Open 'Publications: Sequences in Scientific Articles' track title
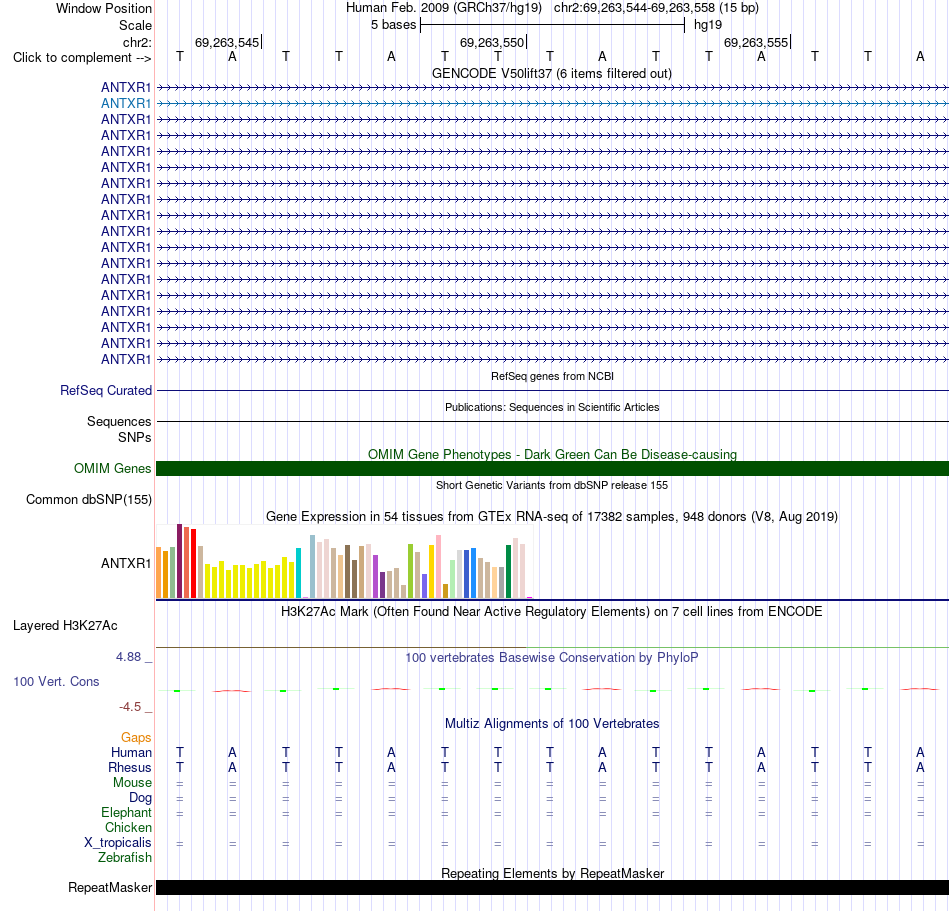950x911 pixels. point(552,407)
